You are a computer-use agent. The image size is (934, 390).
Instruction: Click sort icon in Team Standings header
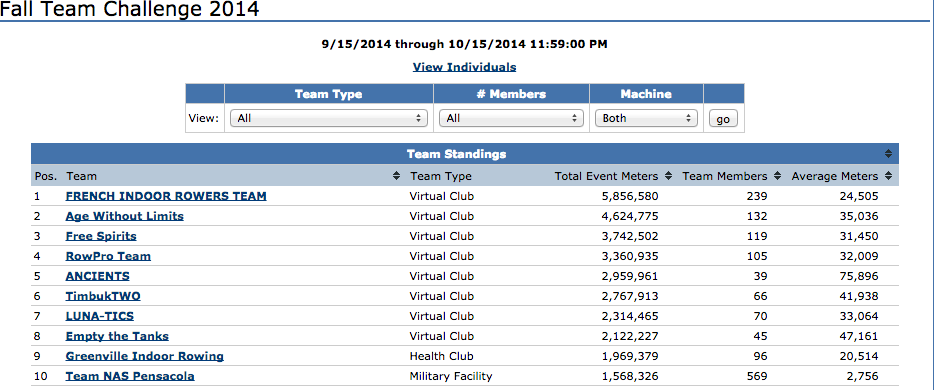tap(888, 154)
